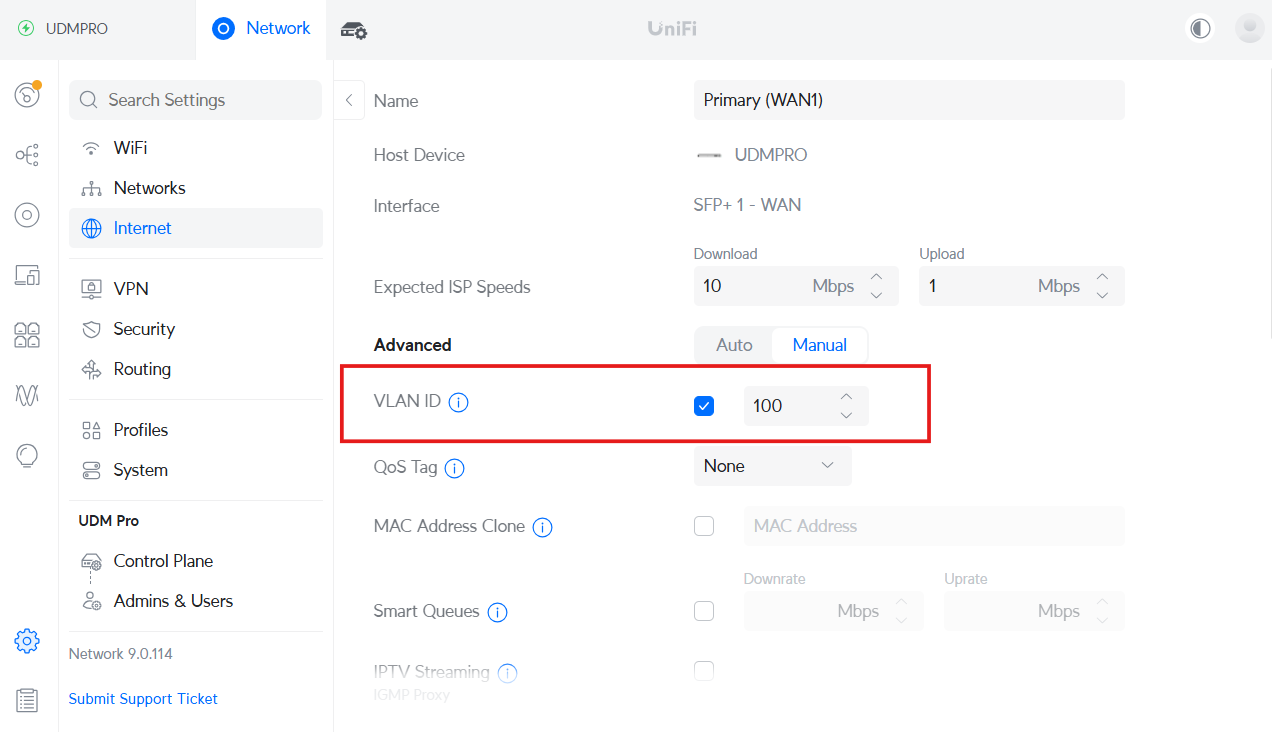Viewport: 1272px width, 732px height.
Task: Enable the MAC Address Clone checkbox
Action: 704,526
